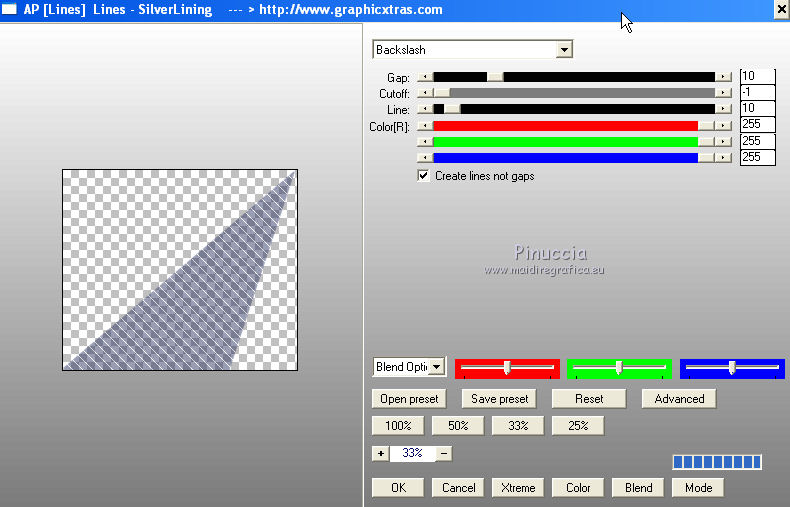Select the 33% zoom preset button

[518, 426]
